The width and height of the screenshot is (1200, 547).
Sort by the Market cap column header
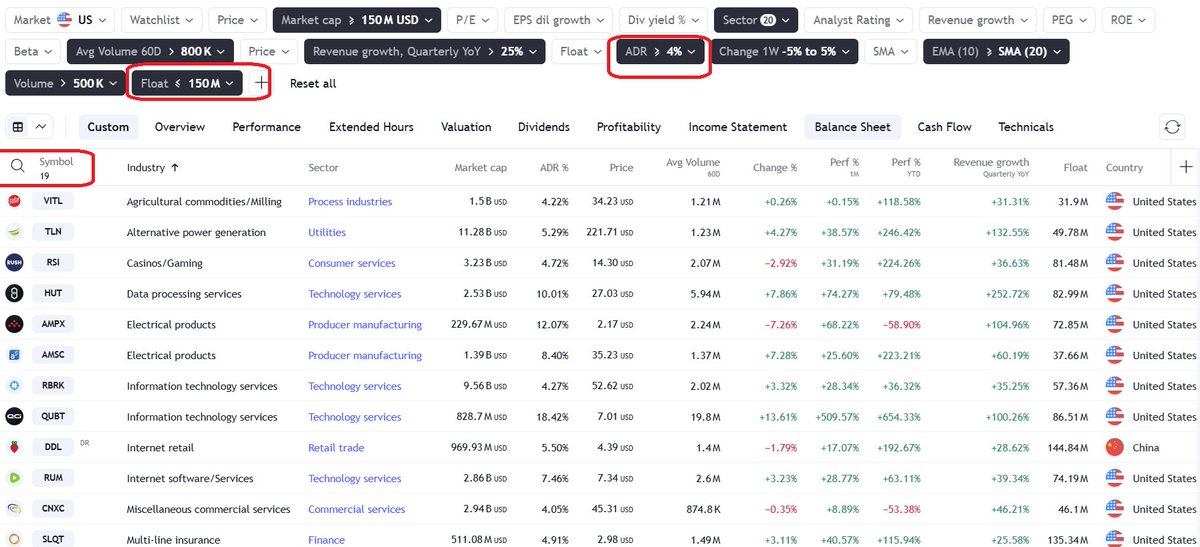click(480, 167)
